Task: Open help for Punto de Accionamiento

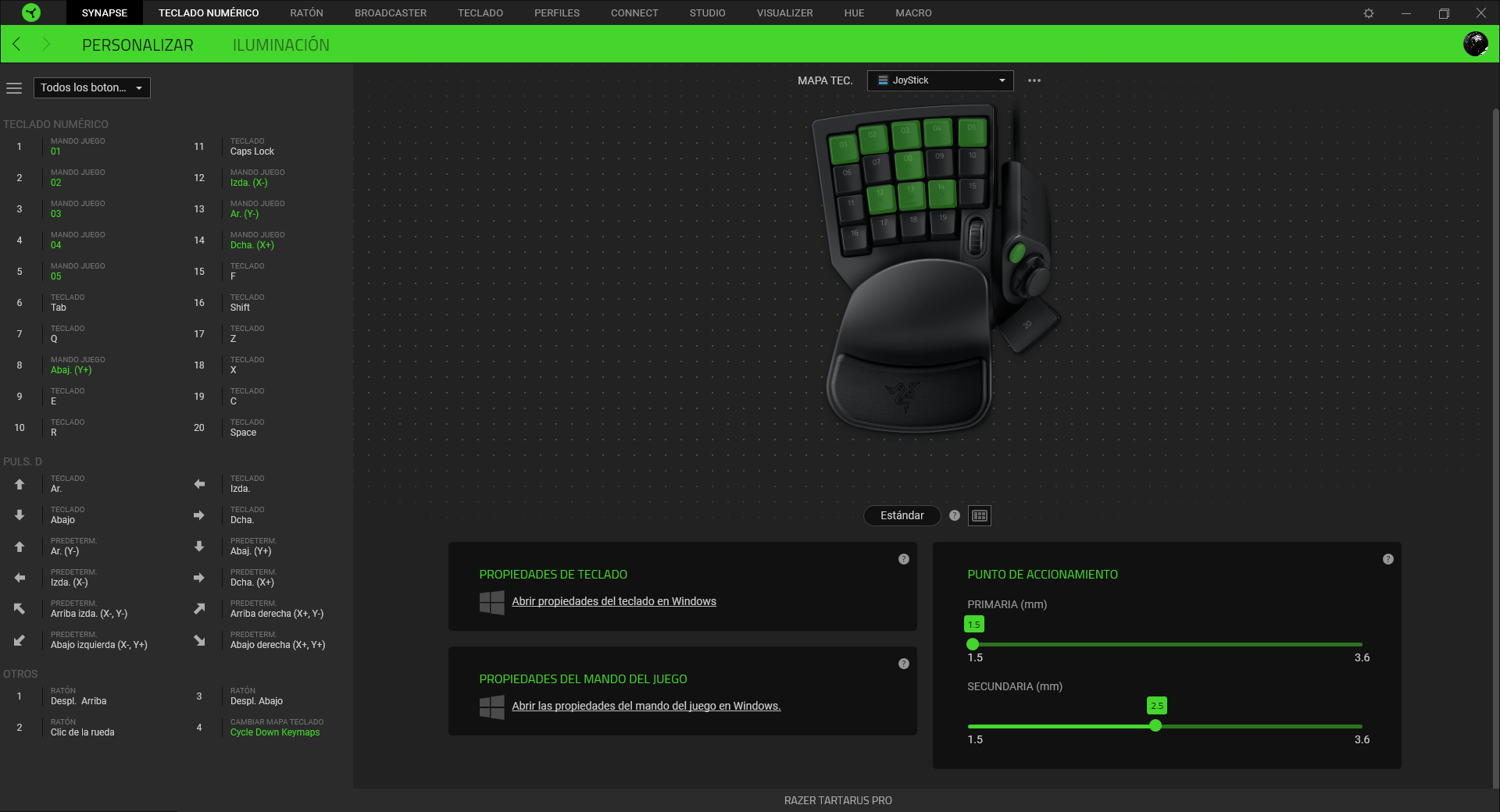Action: 1388,559
